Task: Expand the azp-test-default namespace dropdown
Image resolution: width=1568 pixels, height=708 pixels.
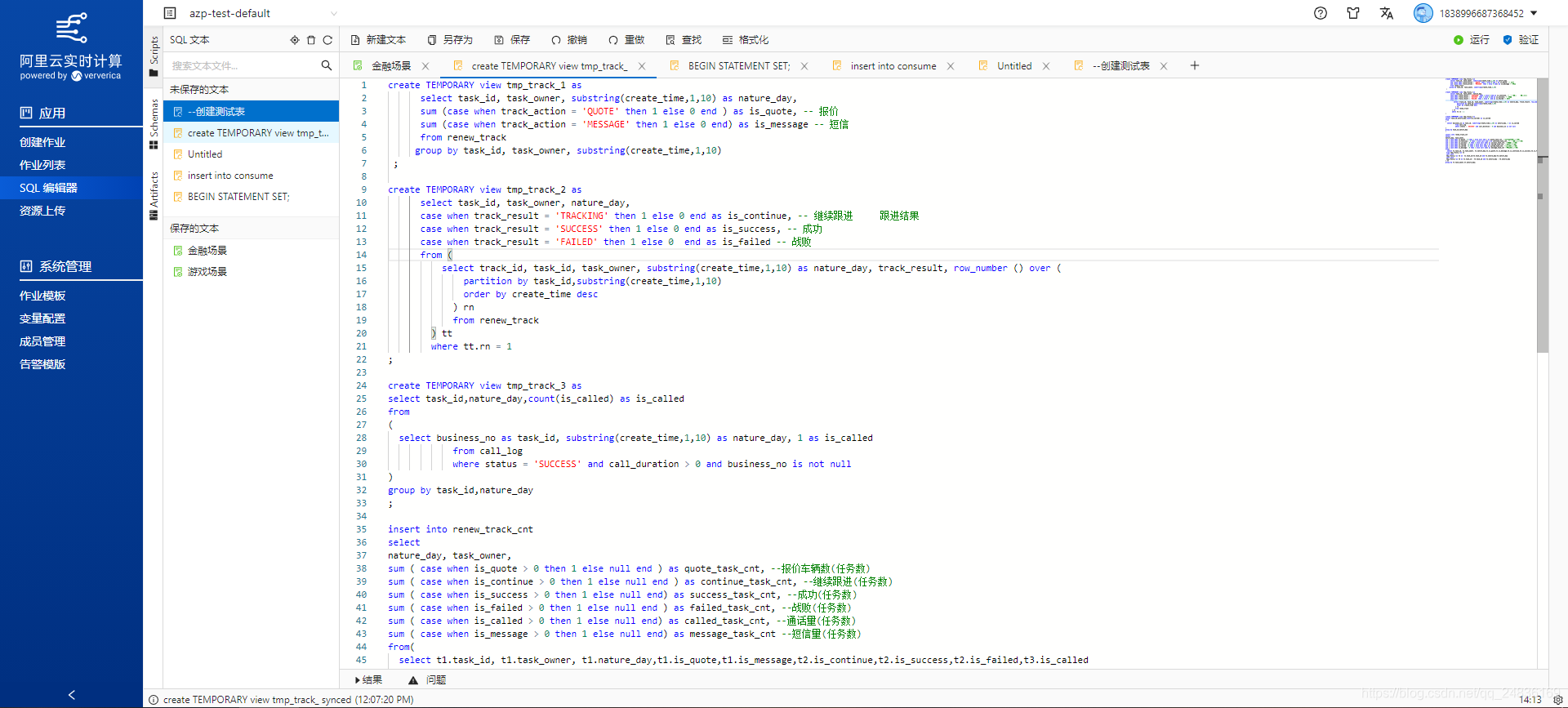Action: point(333,14)
